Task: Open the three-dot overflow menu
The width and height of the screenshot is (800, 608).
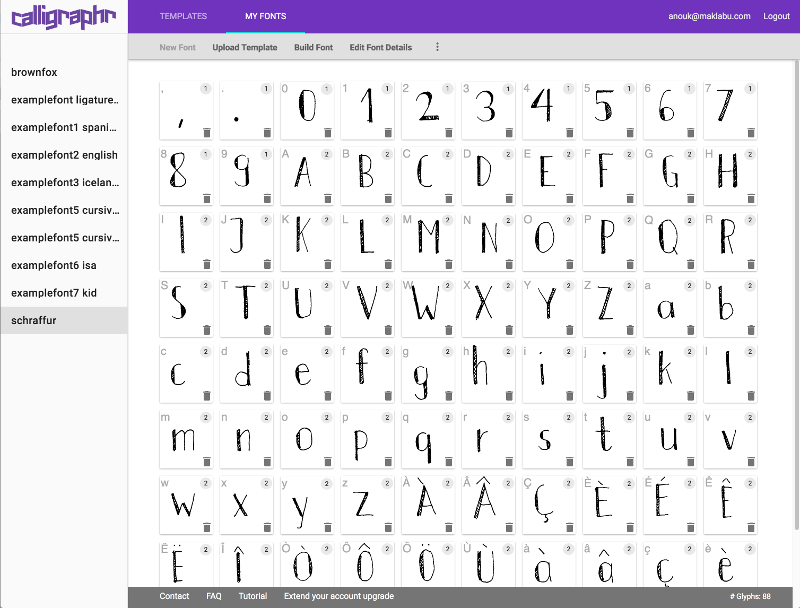Action: tap(437, 46)
